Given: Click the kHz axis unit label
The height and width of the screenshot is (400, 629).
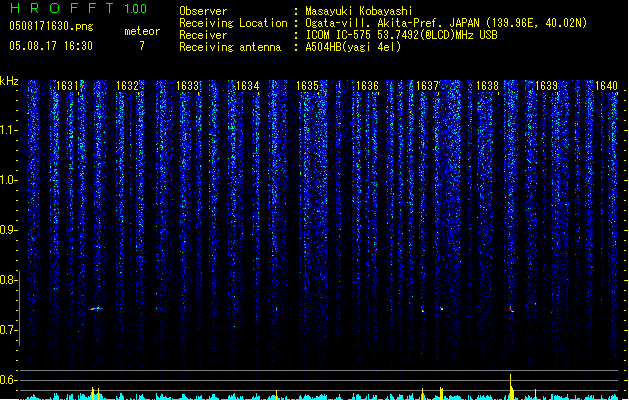Looking at the screenshot, I should pos(9,81).
